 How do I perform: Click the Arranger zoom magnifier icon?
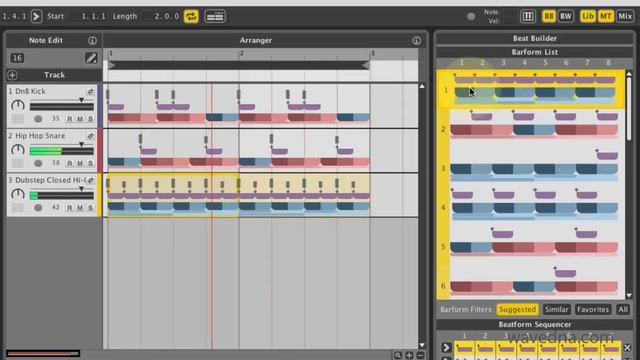(398, 355)
